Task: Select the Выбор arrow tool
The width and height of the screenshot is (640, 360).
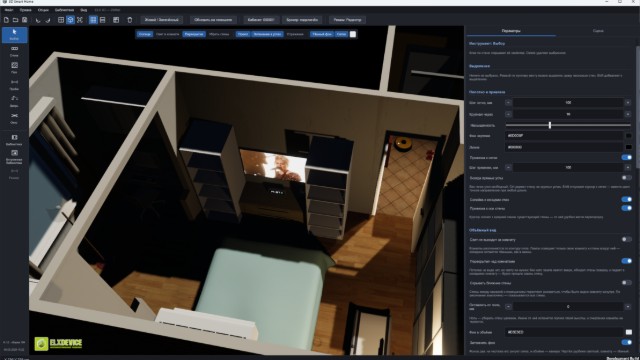Action: (x=14, y=35)
